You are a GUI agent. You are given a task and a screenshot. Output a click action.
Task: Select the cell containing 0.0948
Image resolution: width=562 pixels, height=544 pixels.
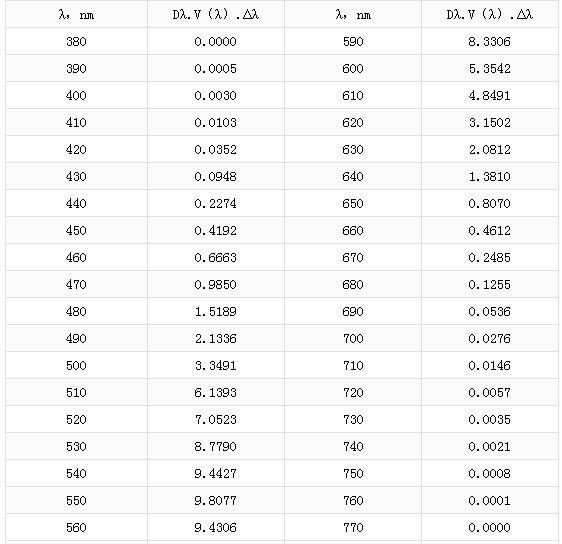click(x=215, y=176)
